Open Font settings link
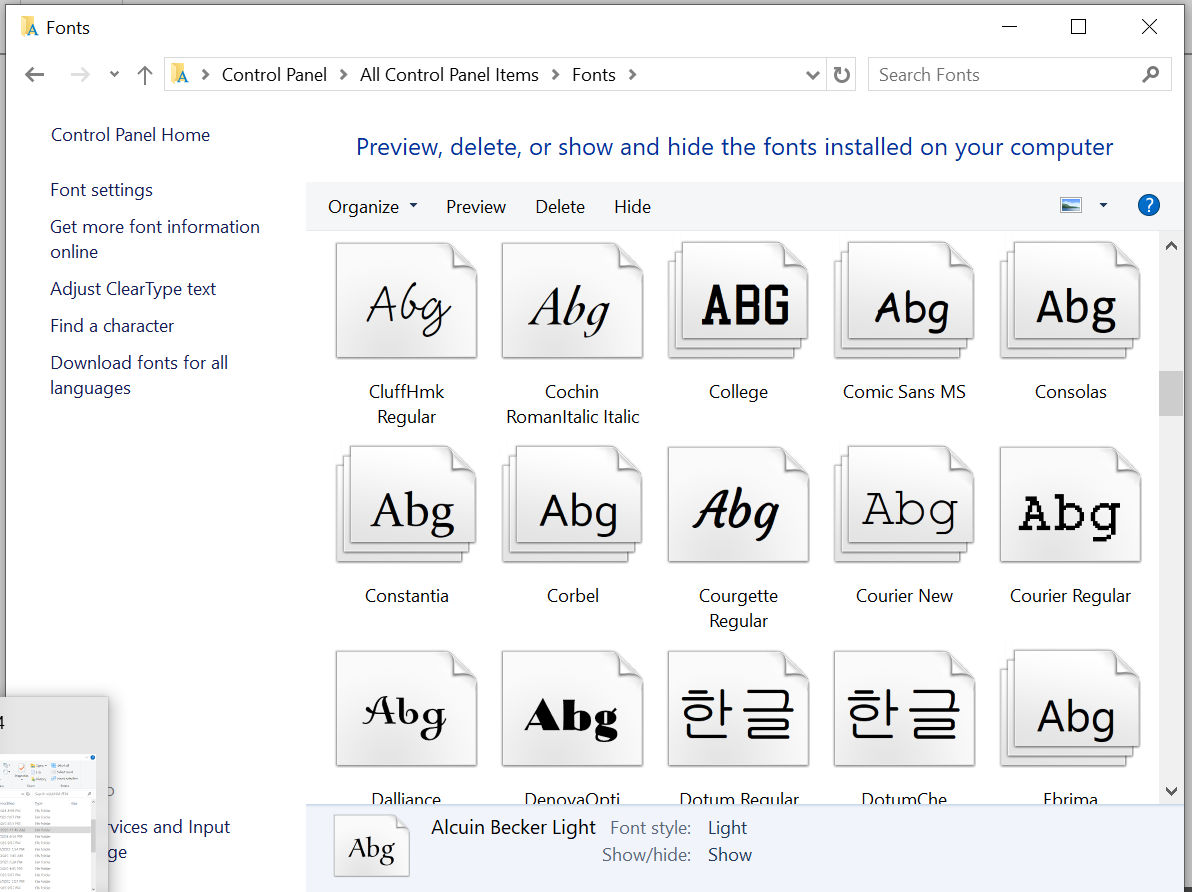 point(102,190)
